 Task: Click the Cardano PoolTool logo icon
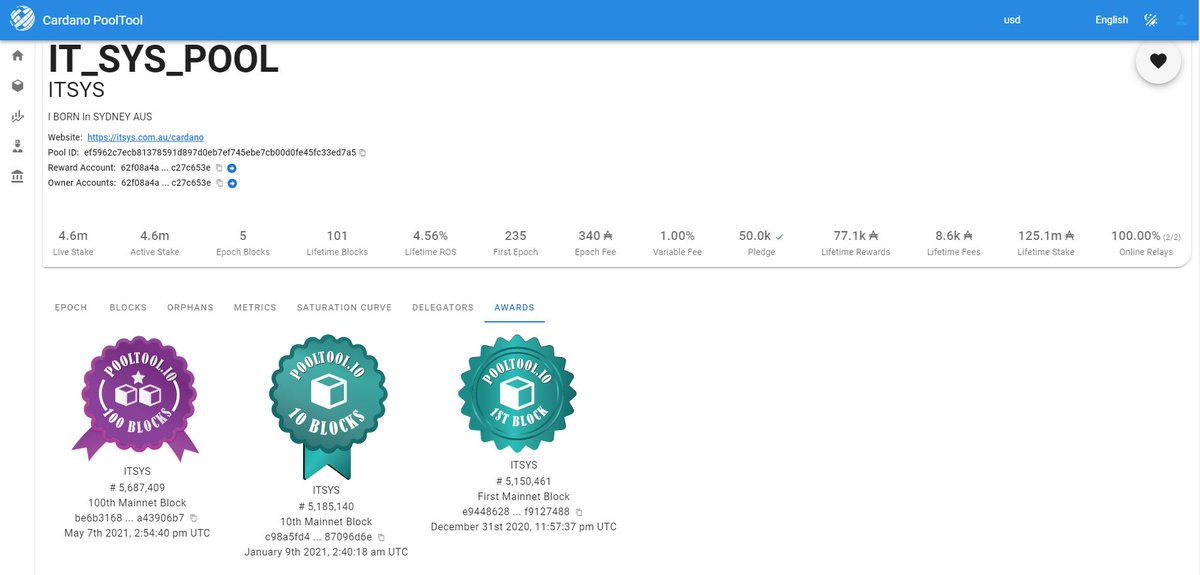pos(21,19)
